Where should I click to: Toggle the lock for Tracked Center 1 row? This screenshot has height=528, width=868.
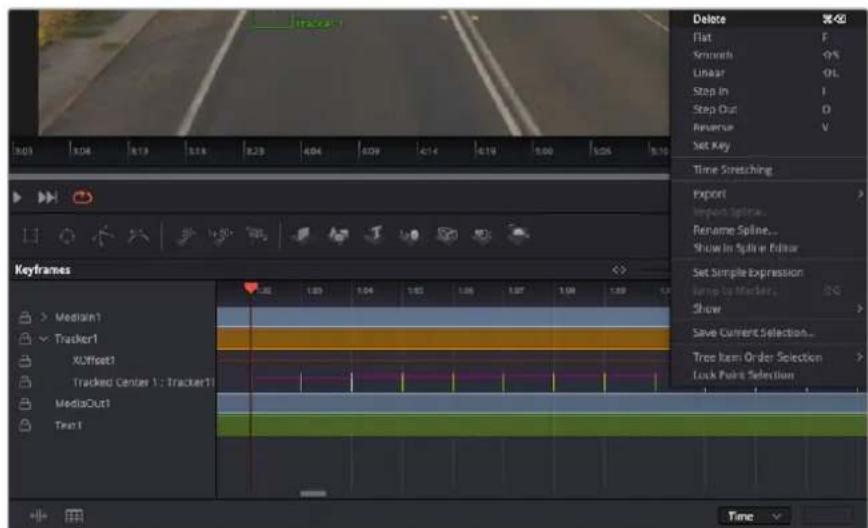click(25, 382)
